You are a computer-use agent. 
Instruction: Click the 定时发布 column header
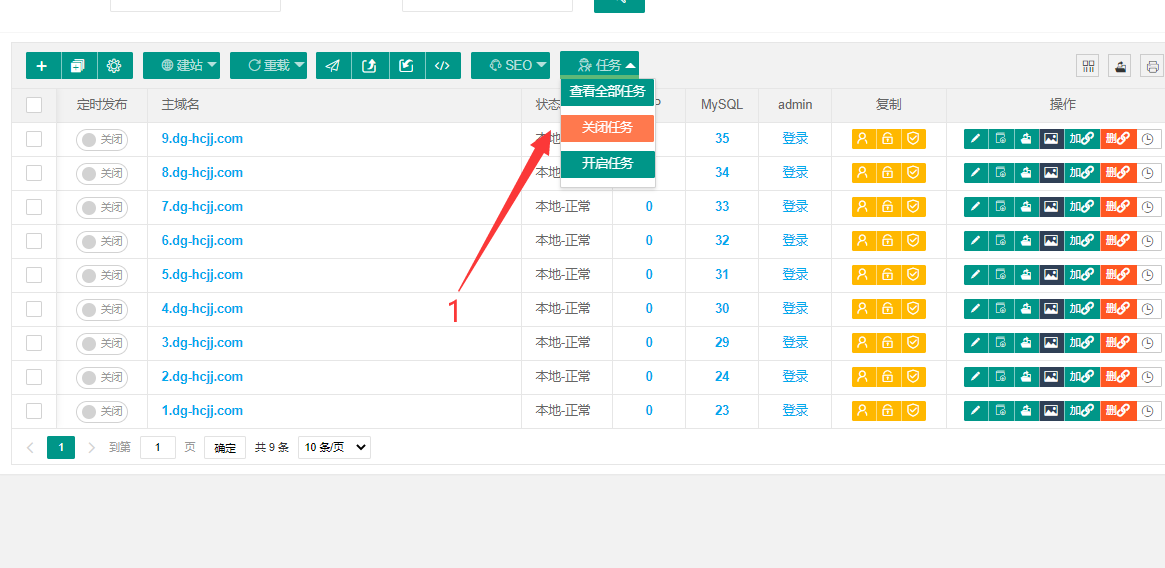(x=102, y=105)
